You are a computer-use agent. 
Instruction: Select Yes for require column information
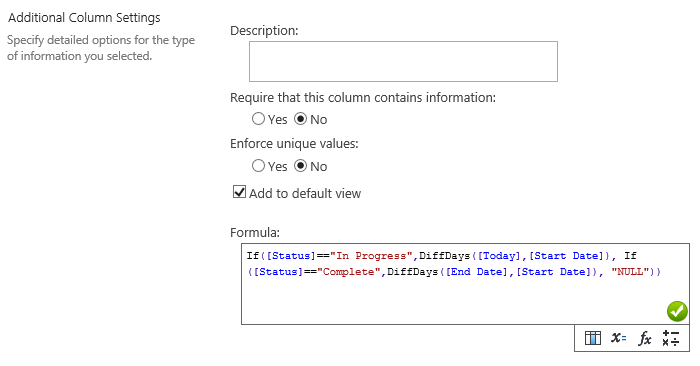point(258,119)
